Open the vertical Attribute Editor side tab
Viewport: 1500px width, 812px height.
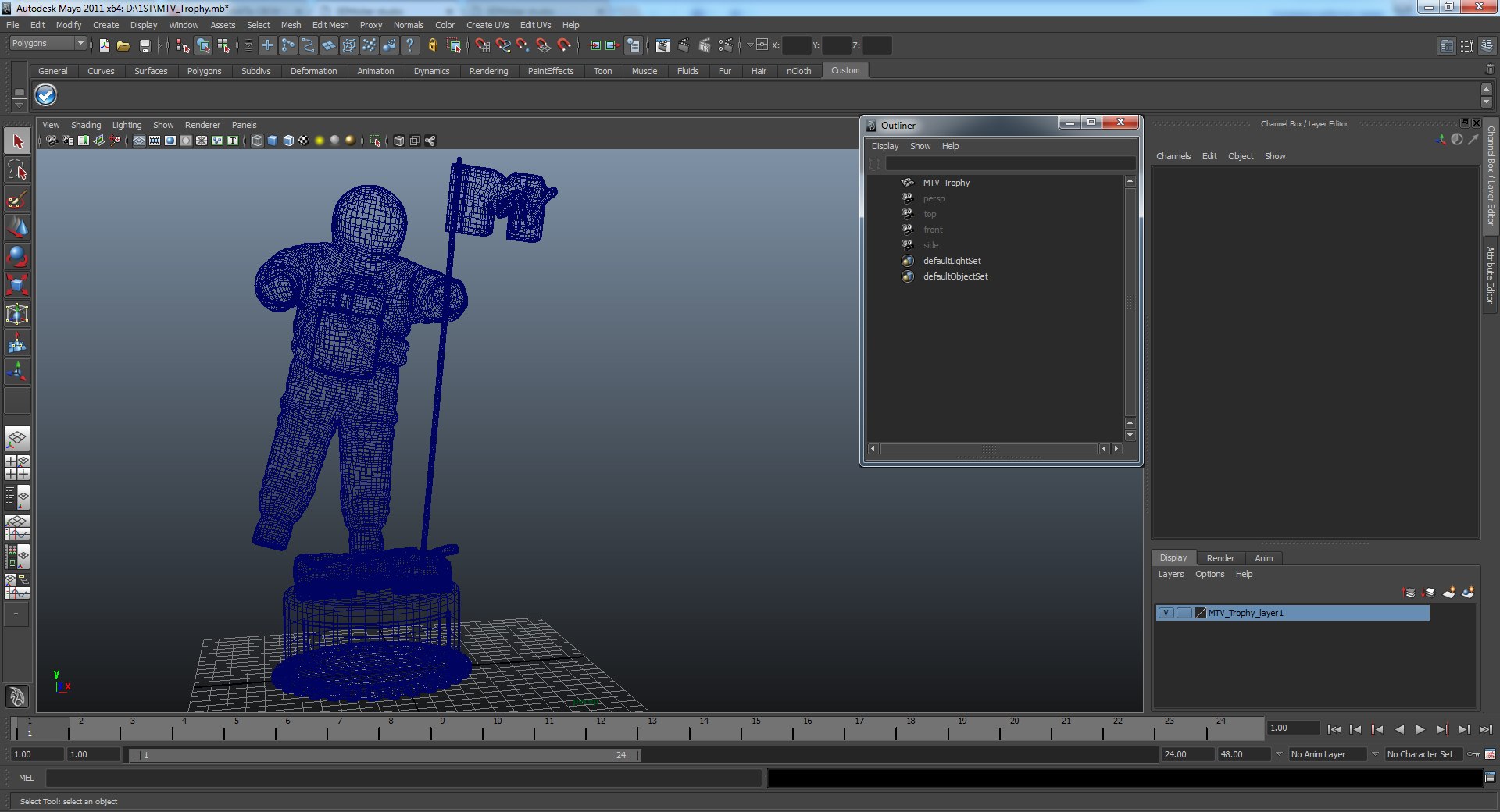click(x=1491, y=275)
